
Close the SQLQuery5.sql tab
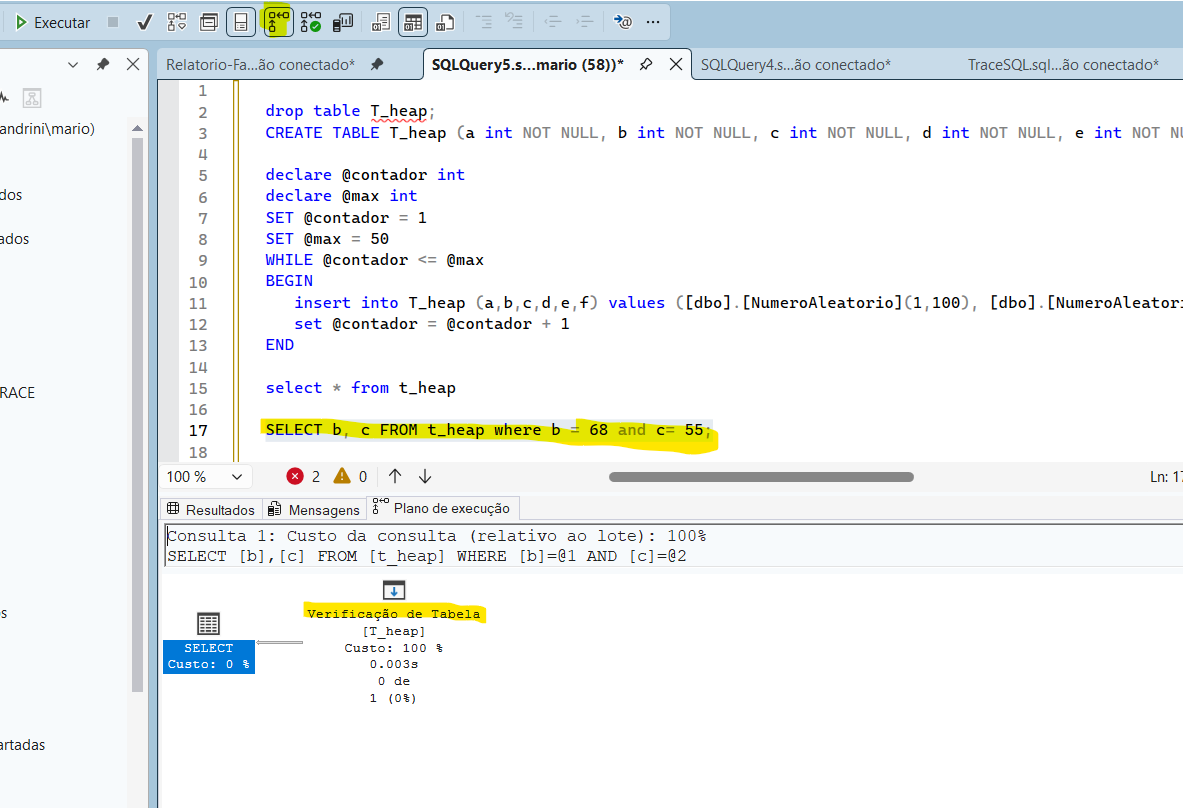[677, 64]
